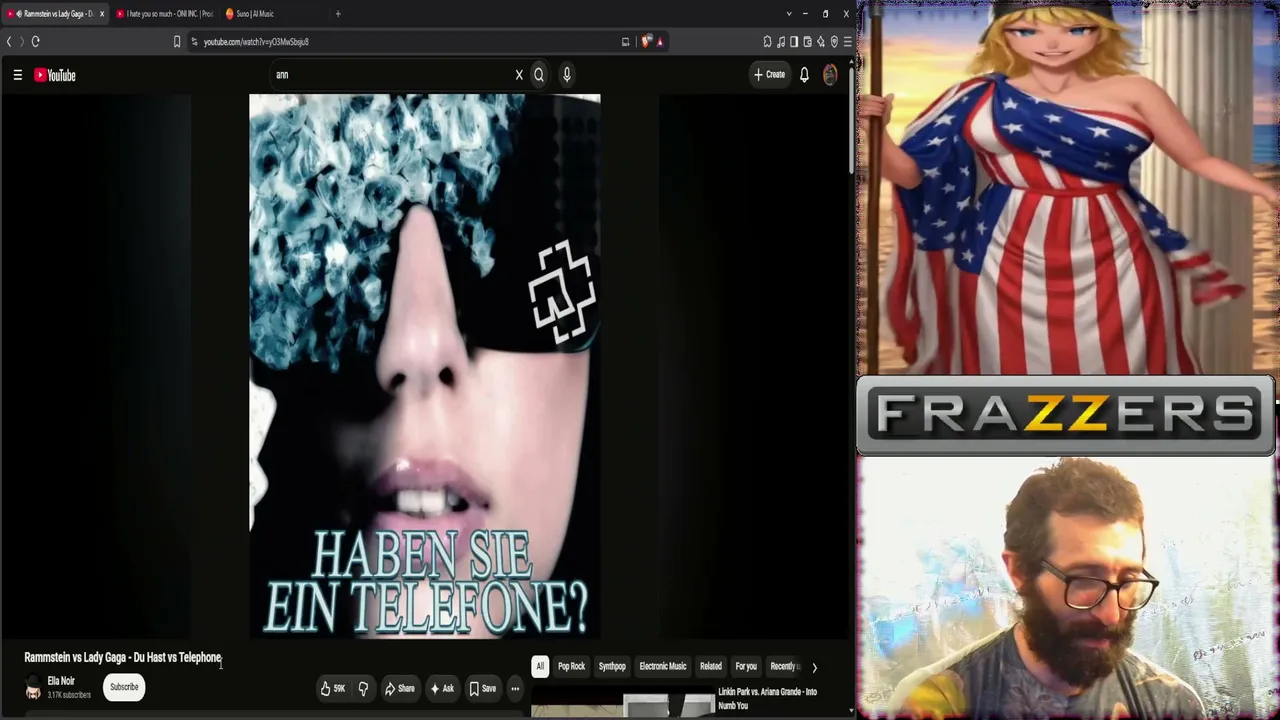Viewport: 1280px width, 720px height.
Task: Select the Synthpop filter chip
Action: [x=612, y=666]
